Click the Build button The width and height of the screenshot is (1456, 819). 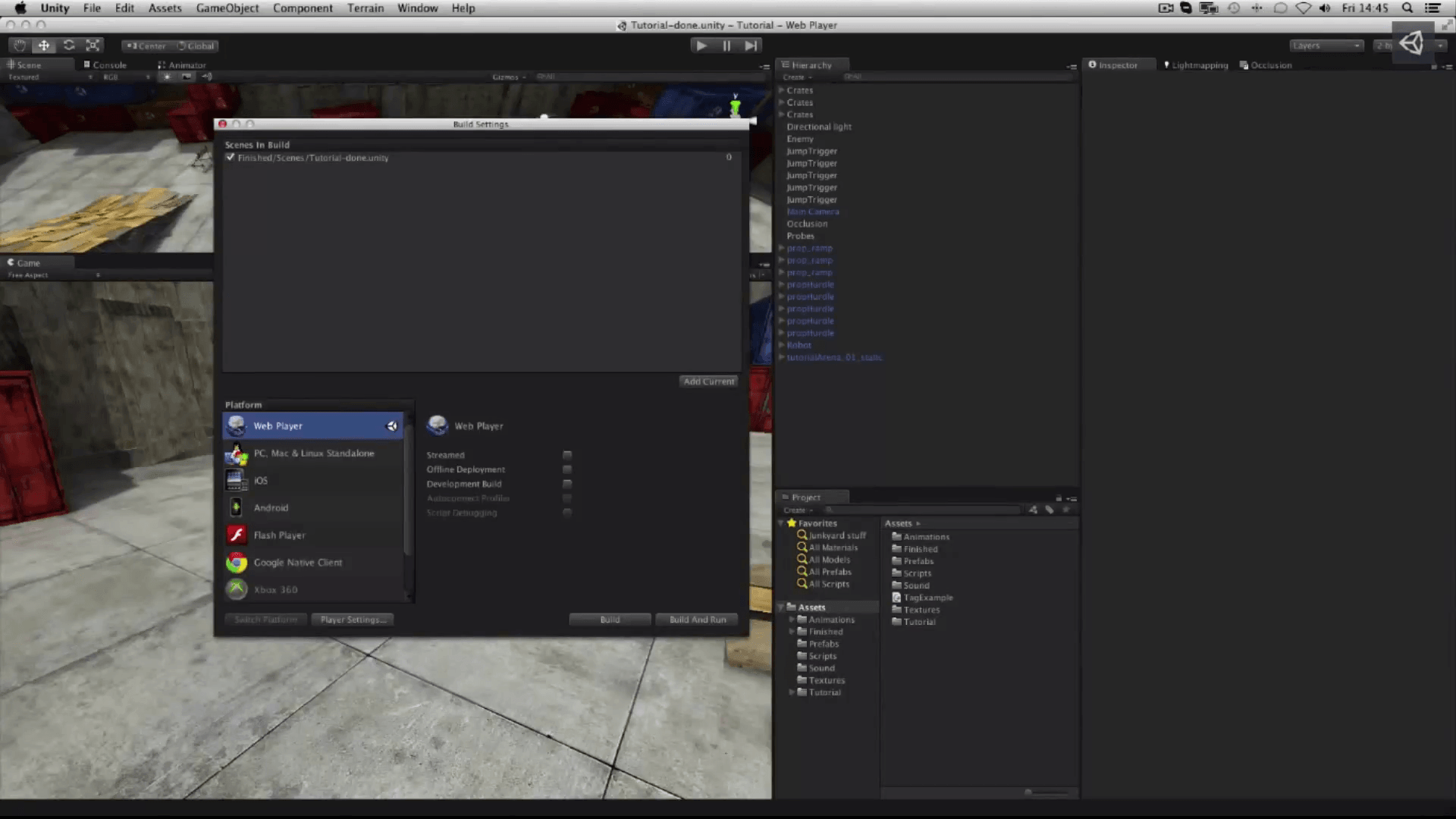(x=610, y=620)
